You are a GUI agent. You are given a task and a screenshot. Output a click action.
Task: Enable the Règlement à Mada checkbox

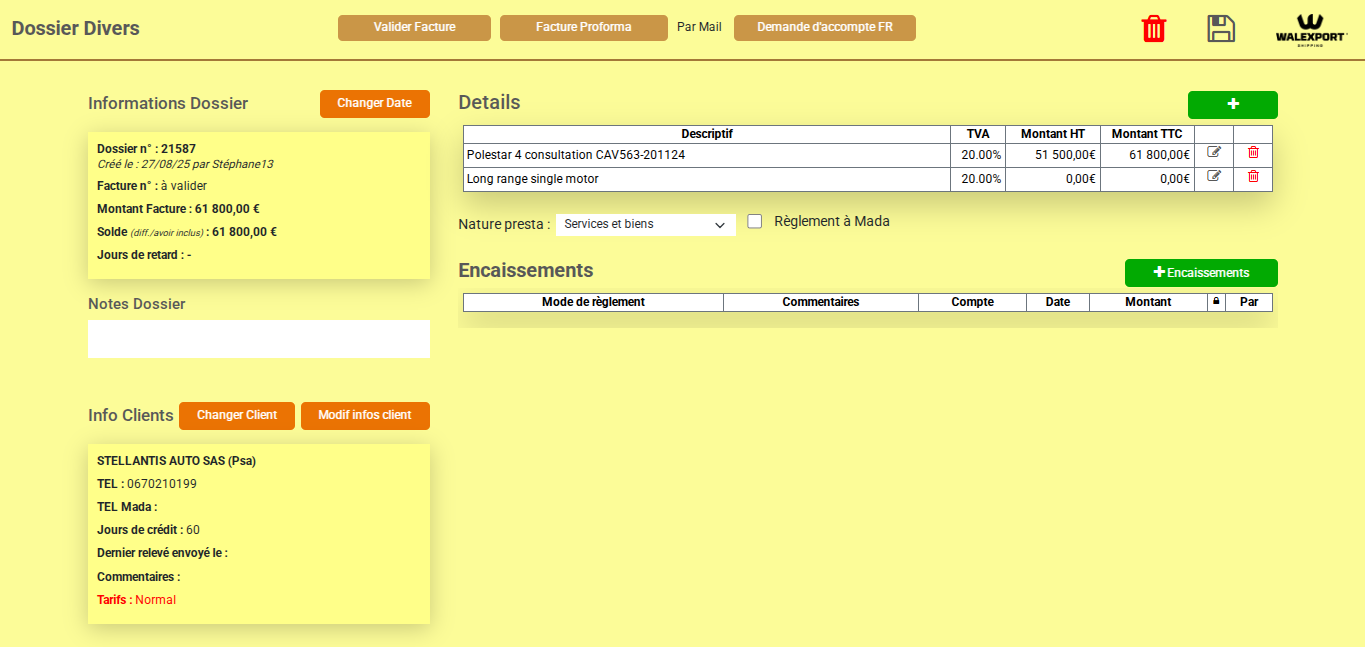click(x=755, y=221)
